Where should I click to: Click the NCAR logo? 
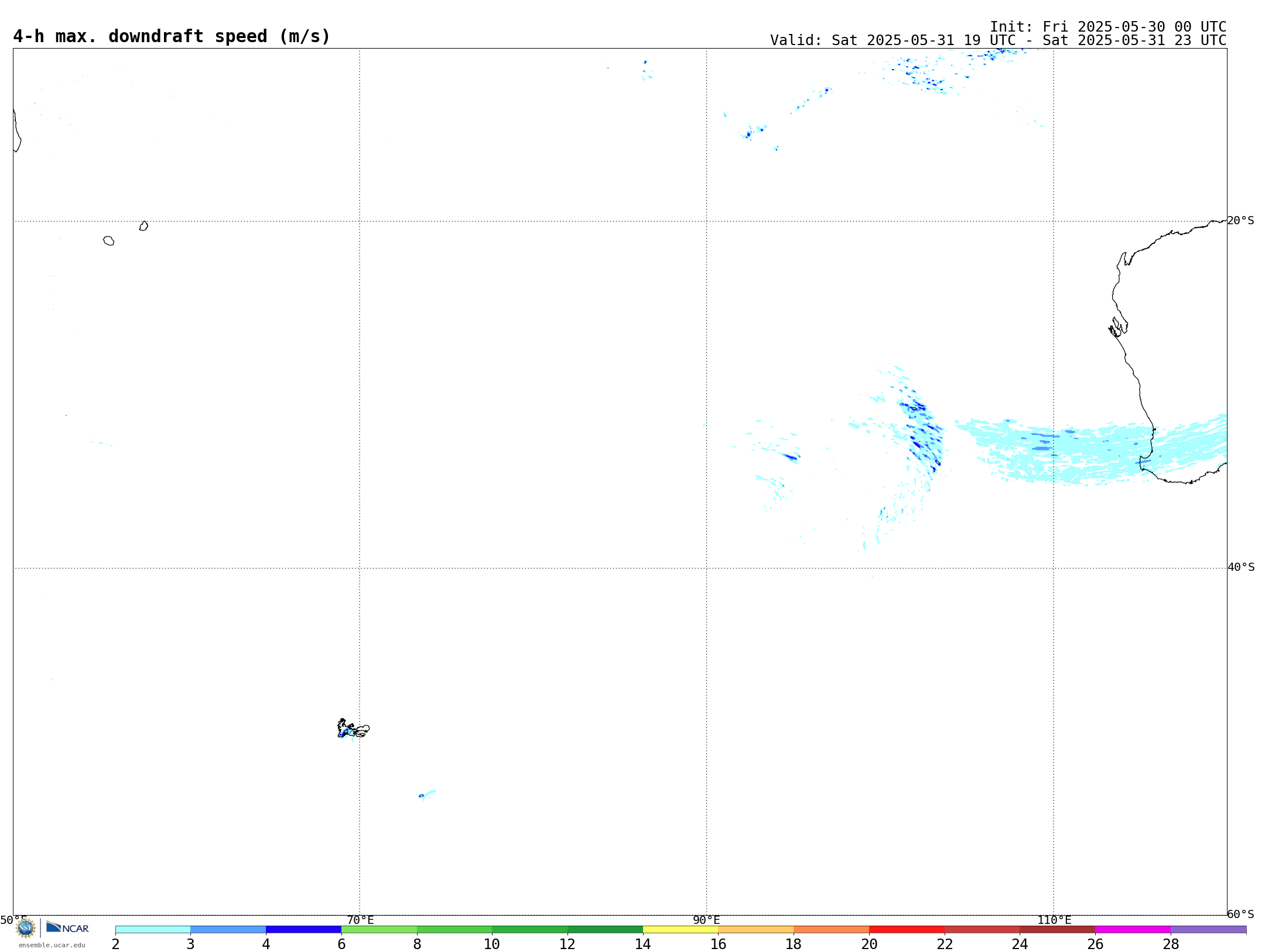(67, 927)
